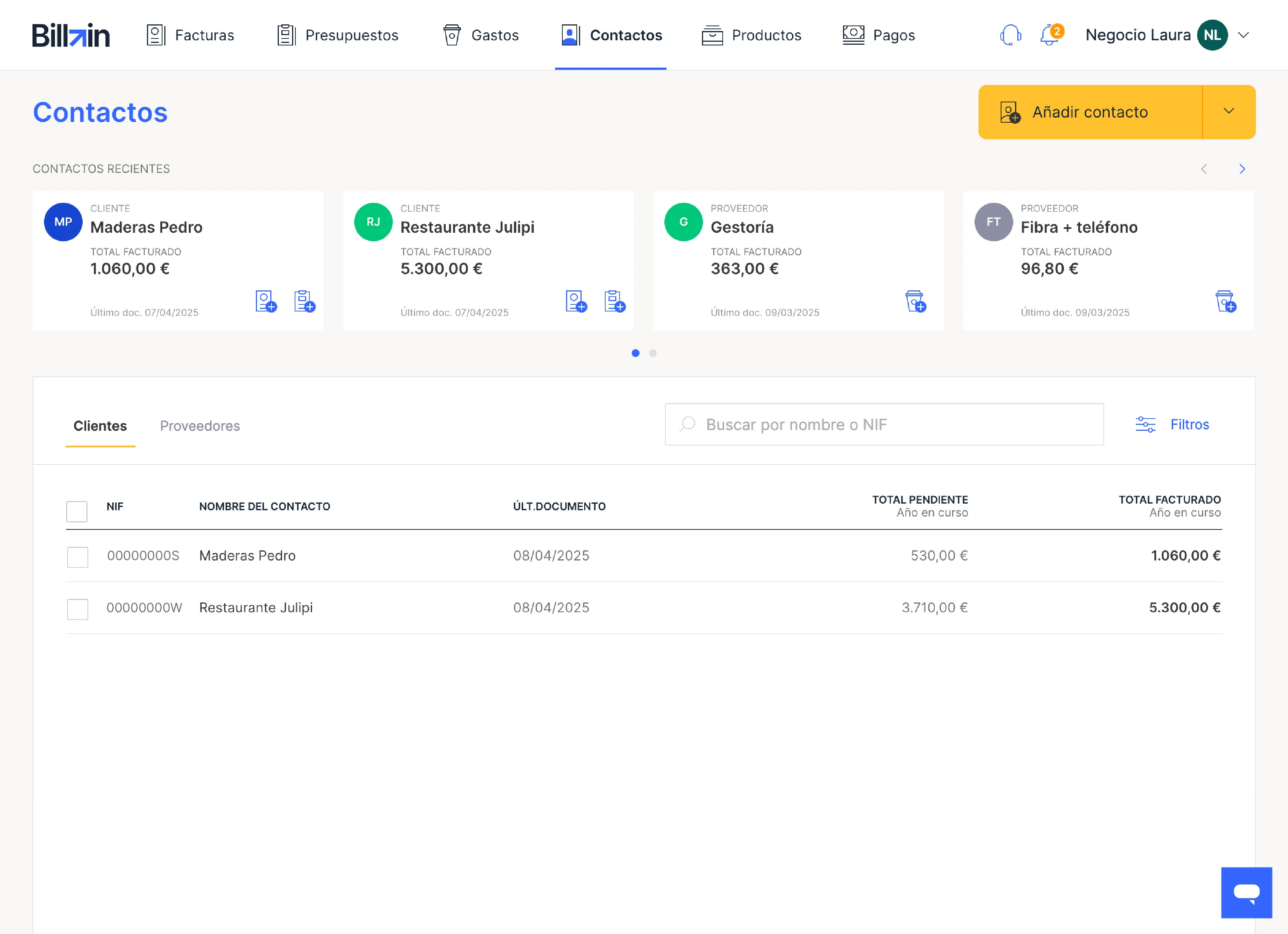Screen dimensions: 1288x934
Task: Click the search magnifier icon
Action: 687,425
